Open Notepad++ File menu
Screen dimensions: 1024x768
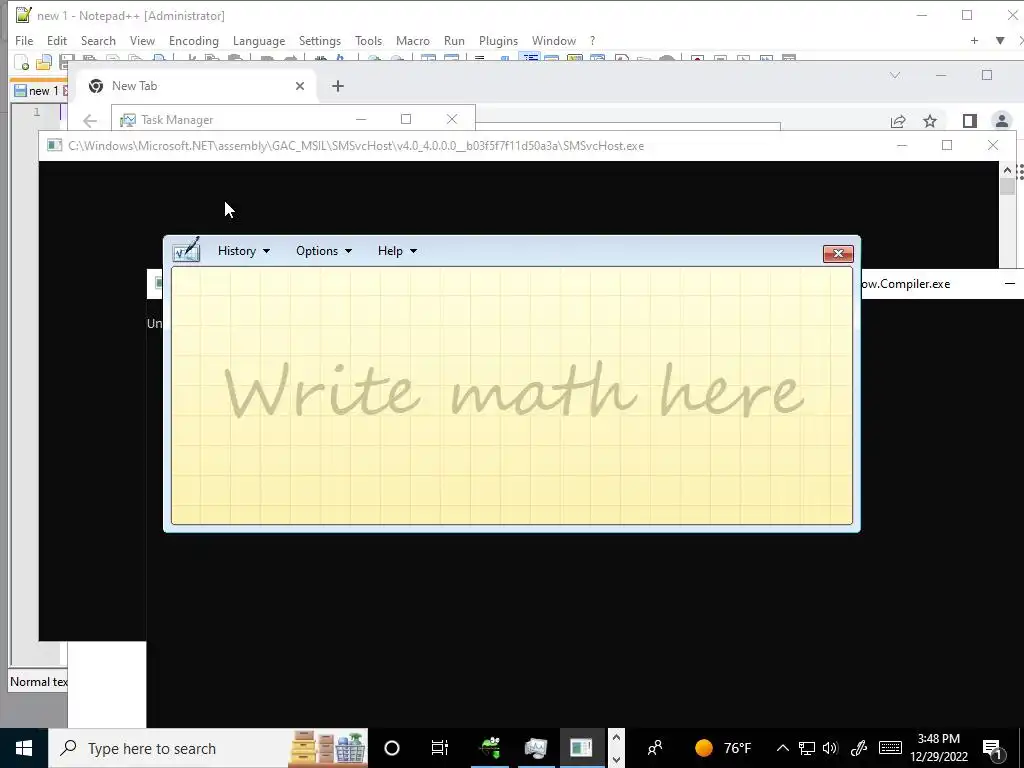[x=24, y=40]
